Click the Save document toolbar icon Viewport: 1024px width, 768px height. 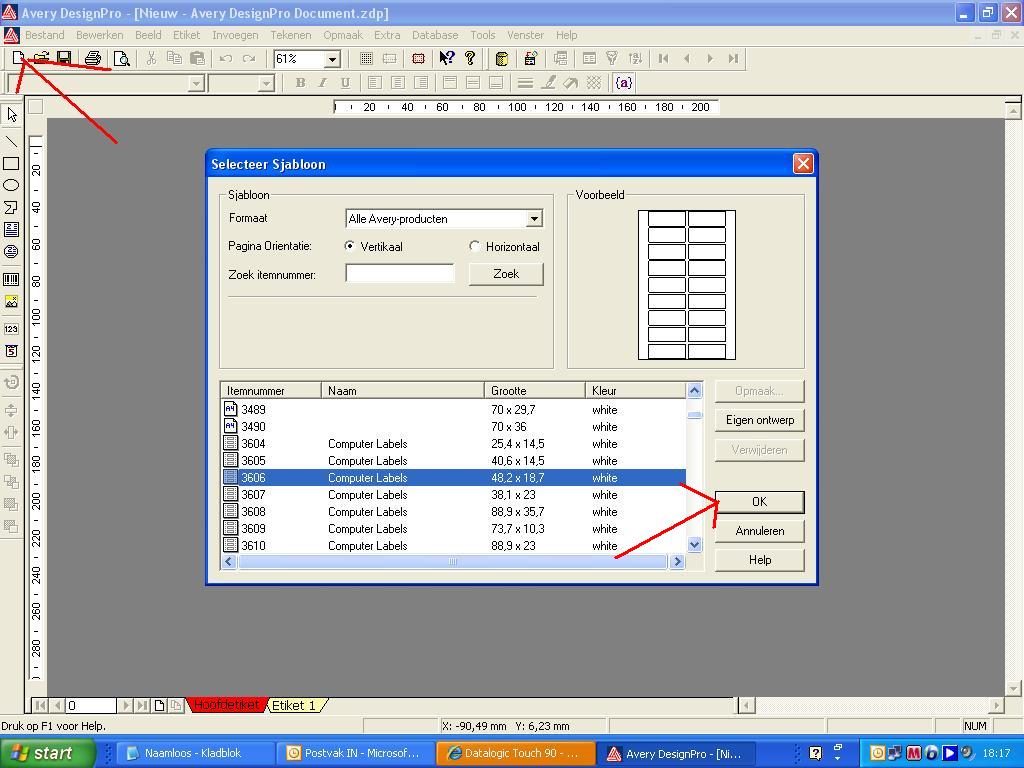tap(64, 59)
